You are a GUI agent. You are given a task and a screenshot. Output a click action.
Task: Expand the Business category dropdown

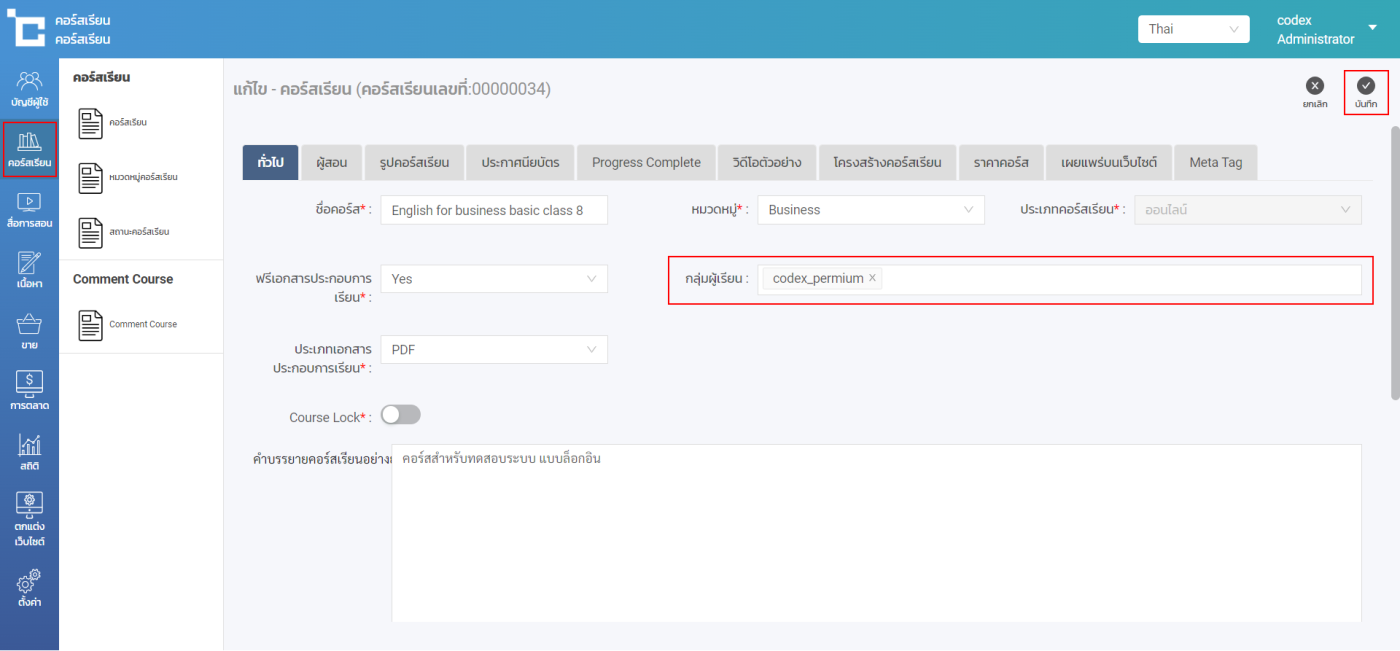[x=870, y=210]
